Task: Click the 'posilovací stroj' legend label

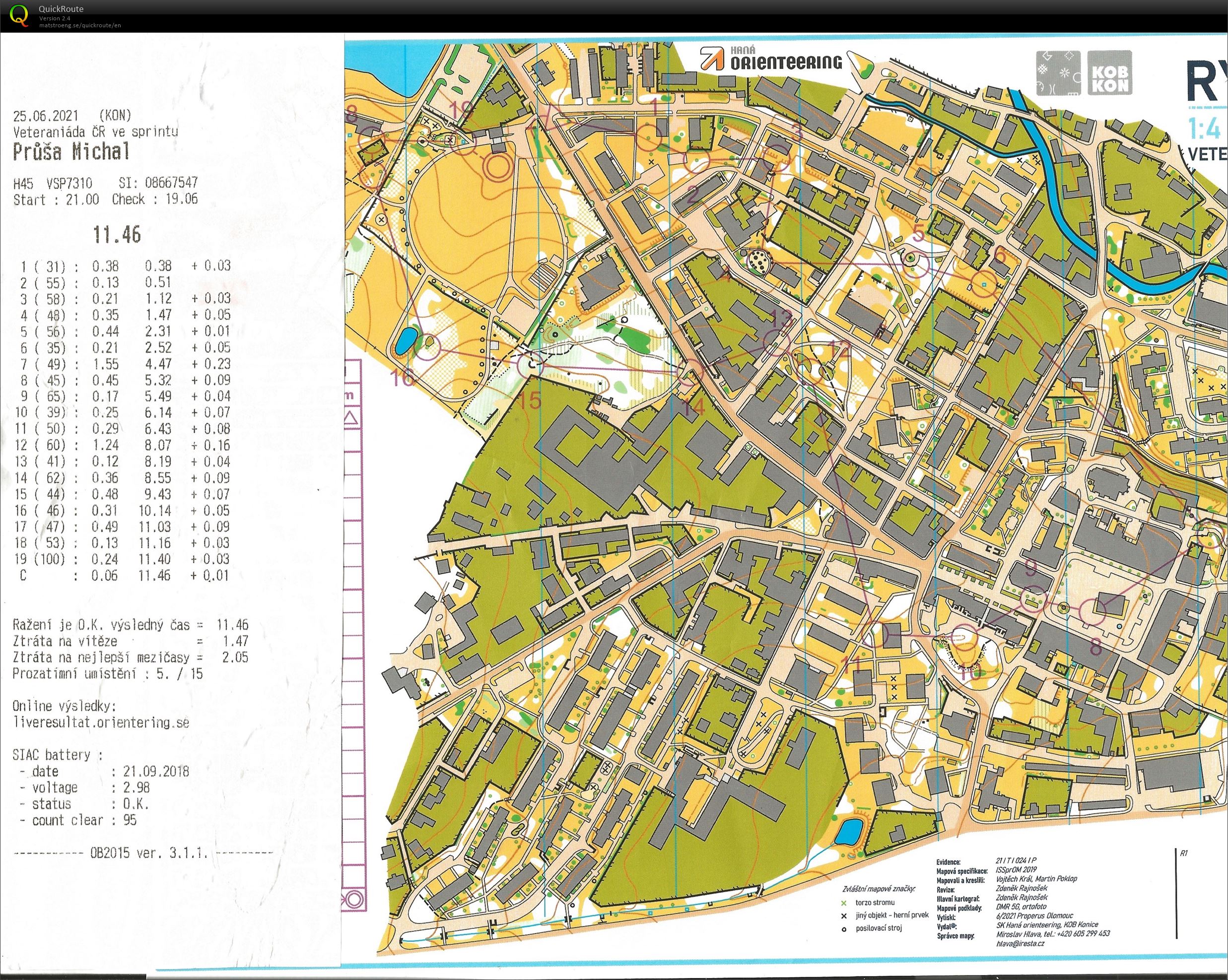Action: [879, 928]
